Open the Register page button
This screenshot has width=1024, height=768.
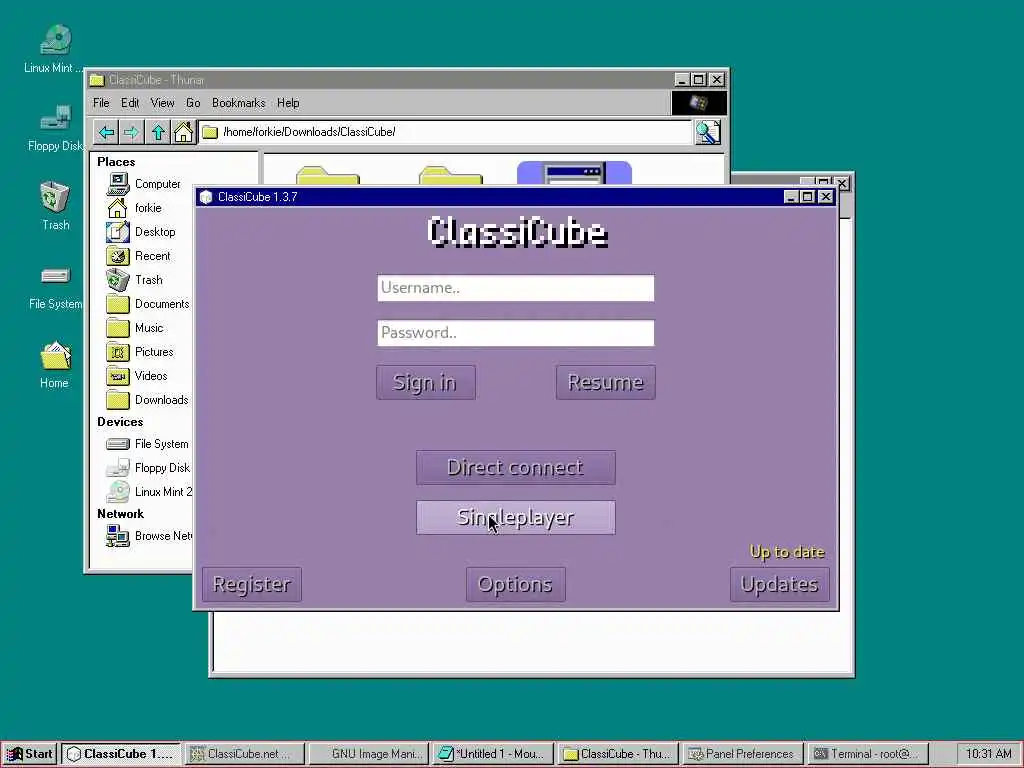[252, 584]
